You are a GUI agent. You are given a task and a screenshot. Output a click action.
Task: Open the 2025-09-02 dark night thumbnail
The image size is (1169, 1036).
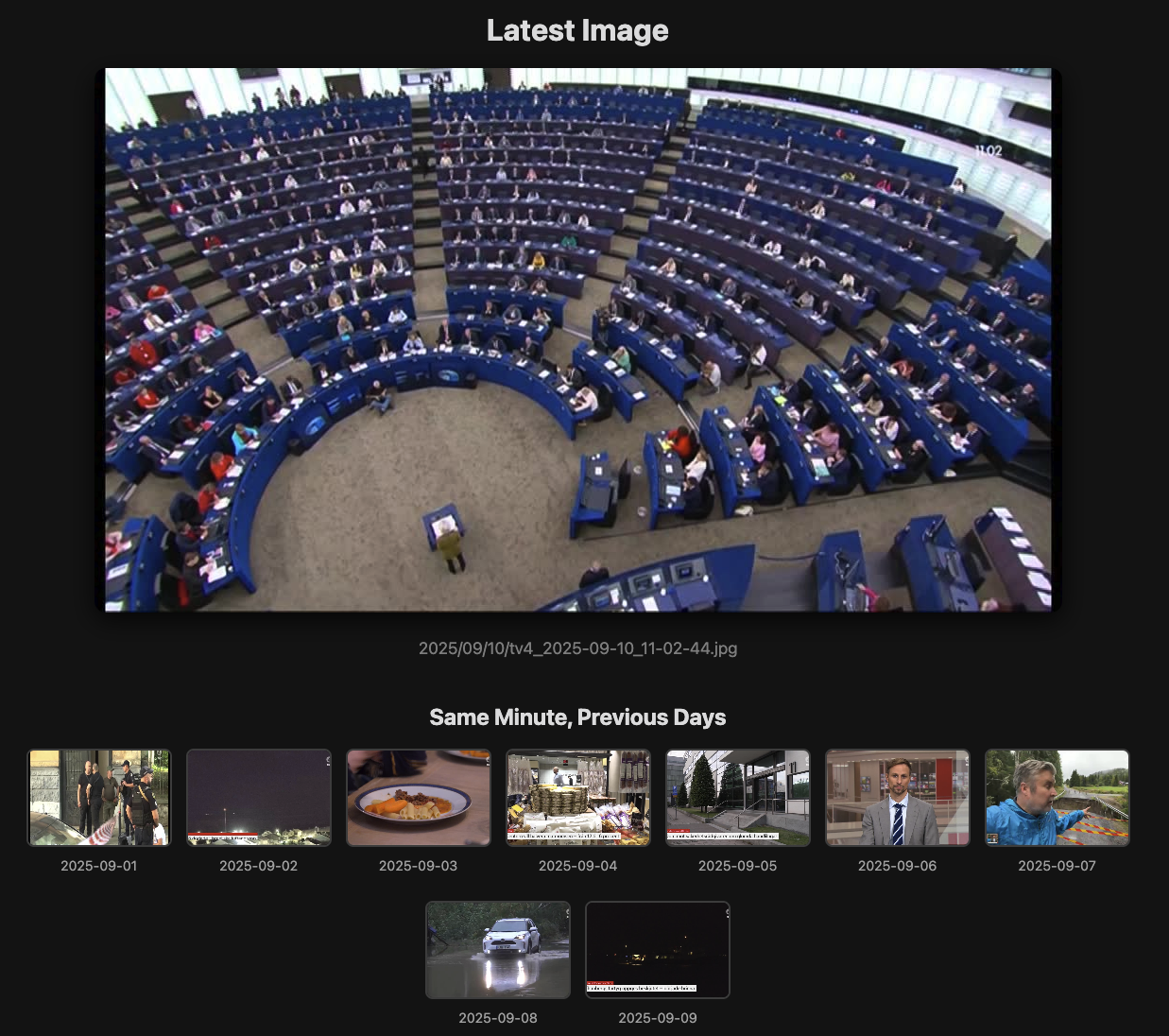[259, 798]
